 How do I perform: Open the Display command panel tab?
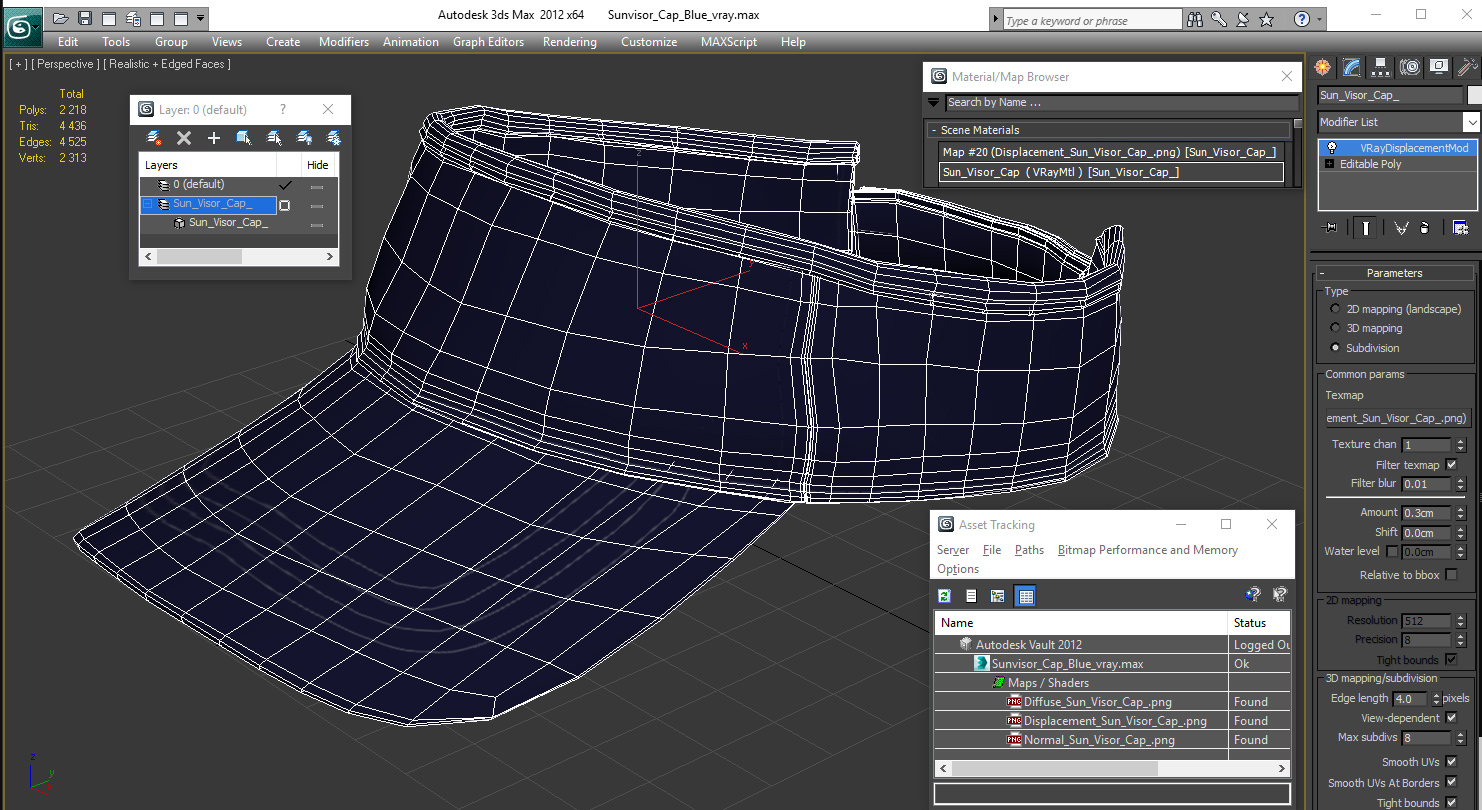1439,67
